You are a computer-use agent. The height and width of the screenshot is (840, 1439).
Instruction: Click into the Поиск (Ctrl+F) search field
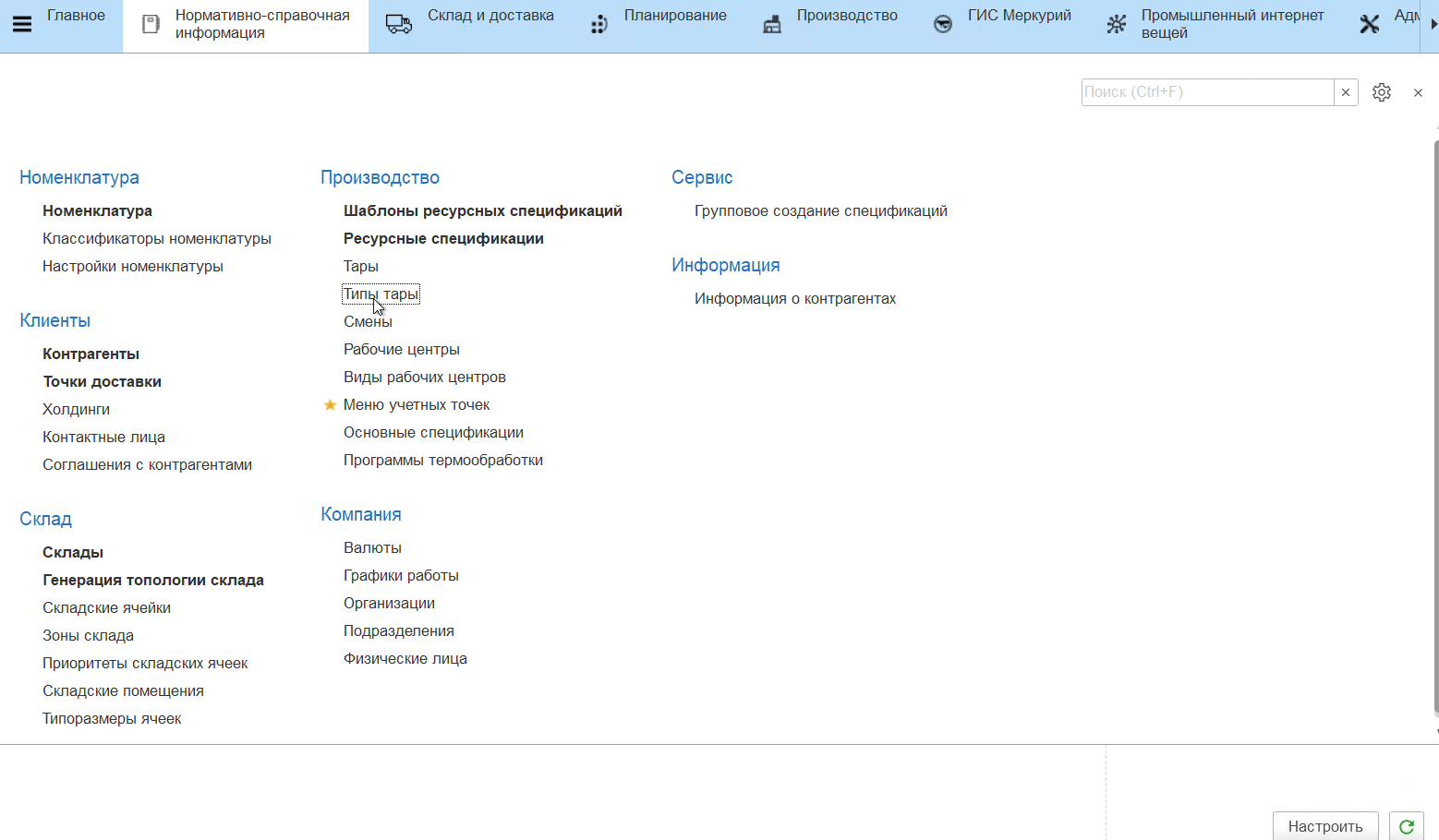tap(1206, 92)
